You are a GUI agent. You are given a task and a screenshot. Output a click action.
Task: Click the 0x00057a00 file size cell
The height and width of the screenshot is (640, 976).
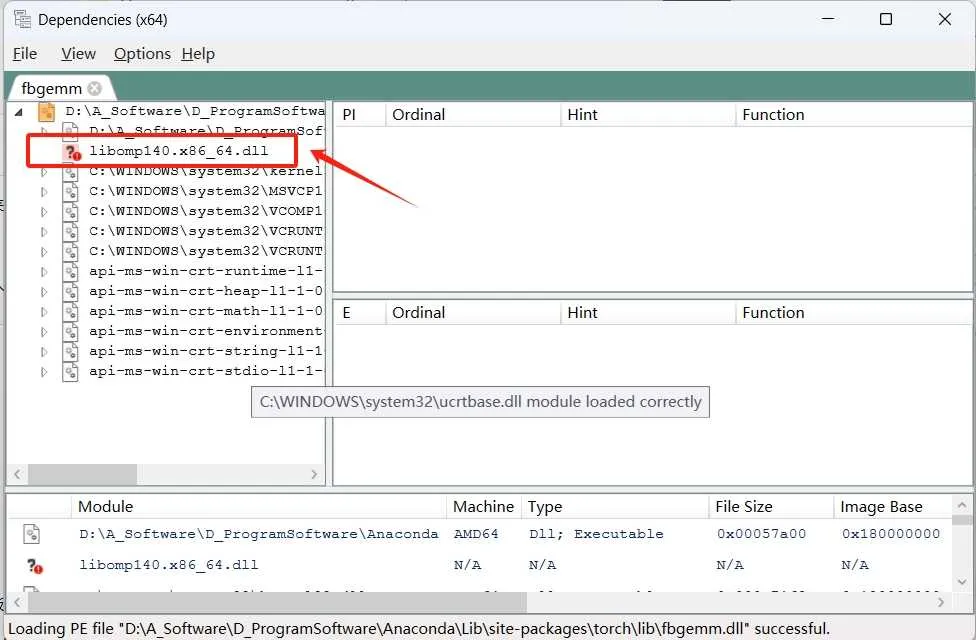pos(761,534)
